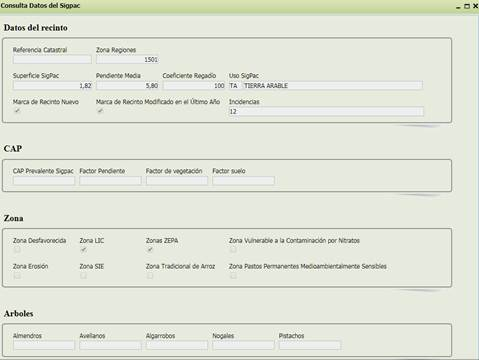
Task: Click the Almendros field
Action: tap(44, 345)
